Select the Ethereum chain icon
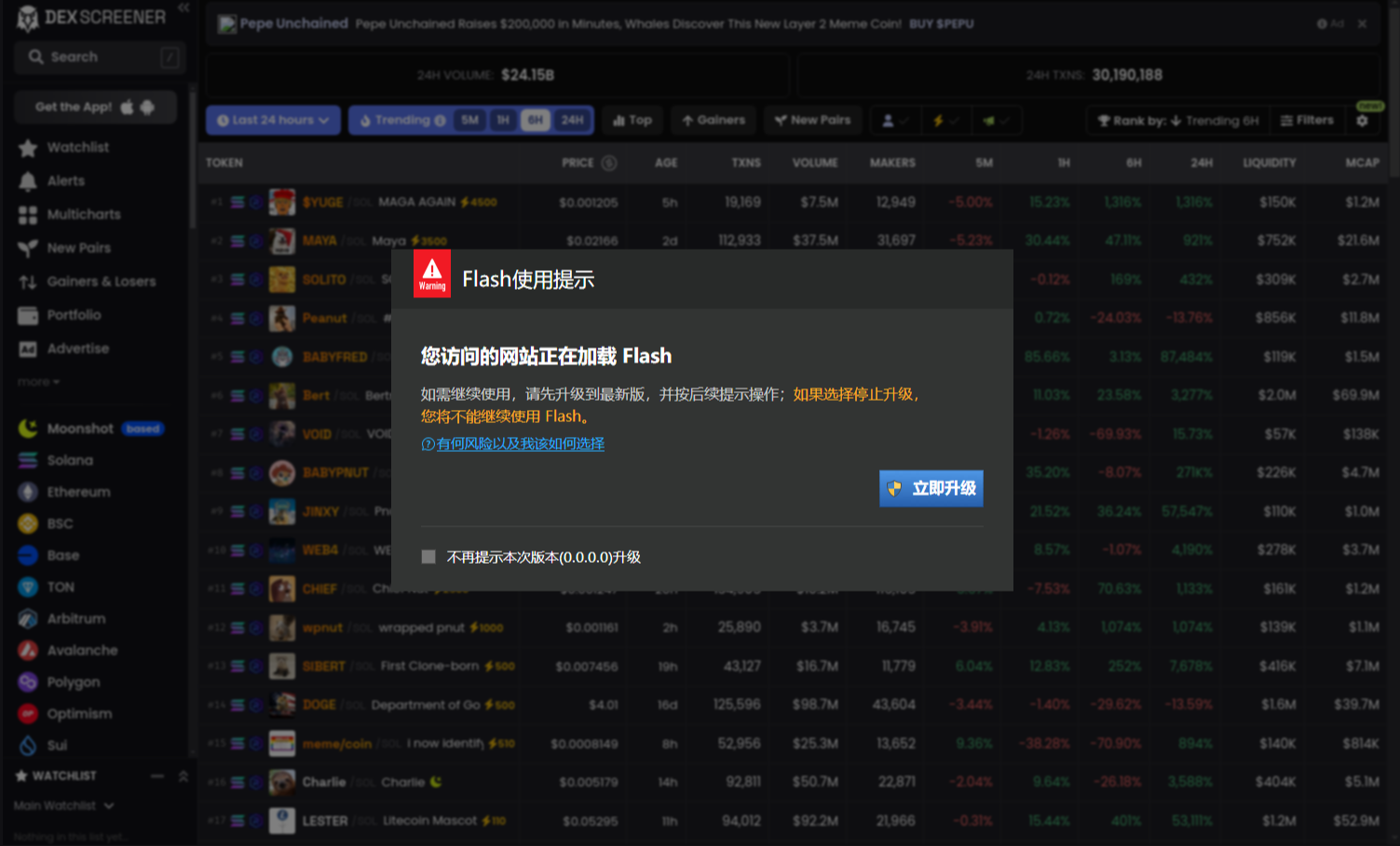The height and width of the screenshot is (846, 1400). click(x=28, y=492)
